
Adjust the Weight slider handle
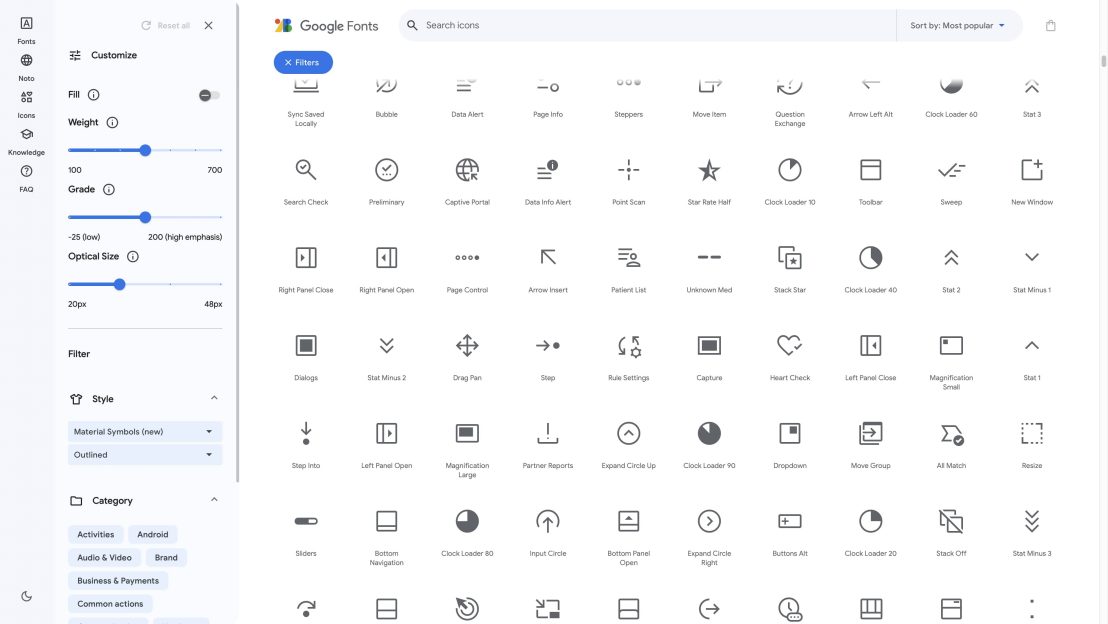pos(143,148)
